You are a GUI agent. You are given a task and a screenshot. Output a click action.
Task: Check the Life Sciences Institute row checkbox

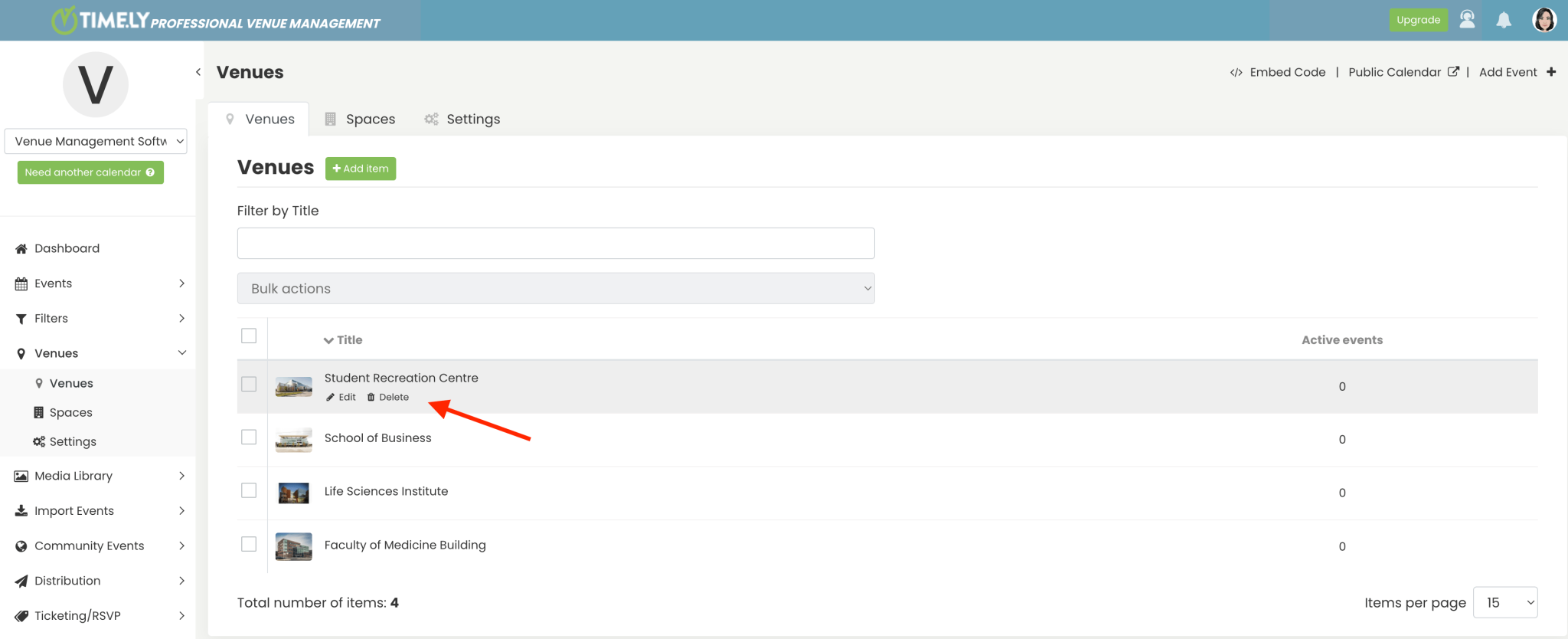point(249,490)
